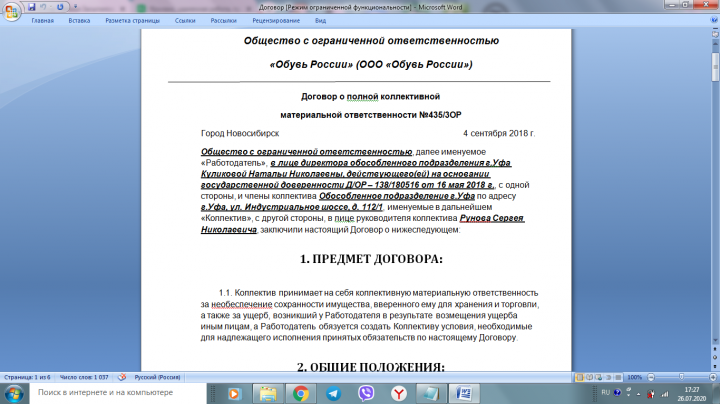Customize the Quick Access Toolbar dropdown
Viewport: 720px width, 404px height.
pyautogui.click(x=75, y=7)
